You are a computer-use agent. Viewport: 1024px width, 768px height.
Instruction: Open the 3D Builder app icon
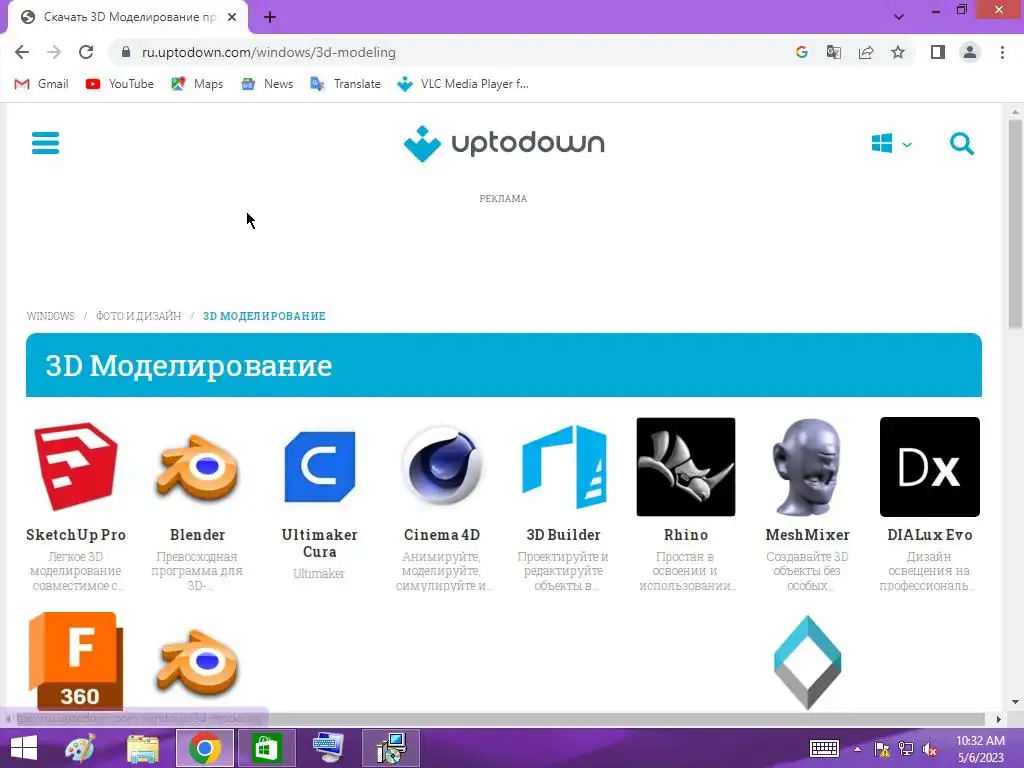click(564, 466)
